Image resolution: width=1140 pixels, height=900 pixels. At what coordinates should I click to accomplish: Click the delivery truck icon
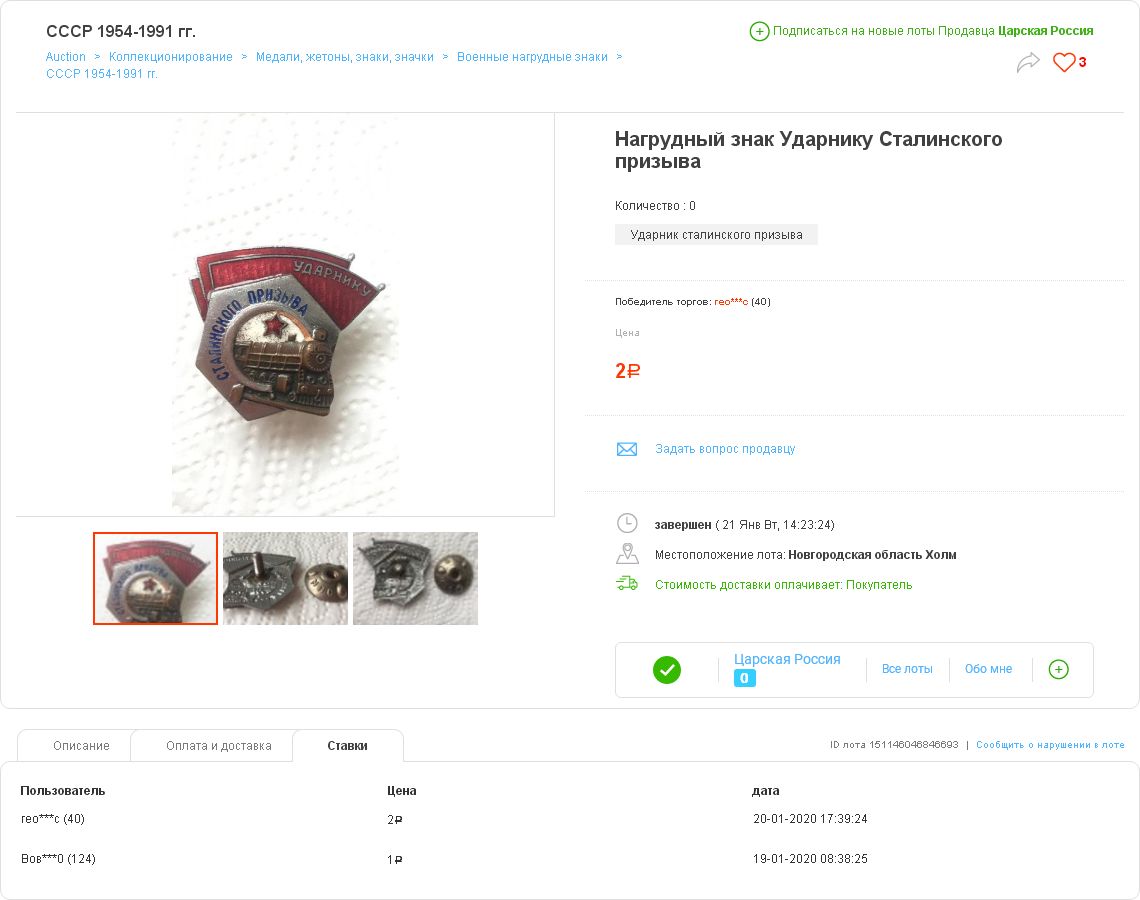click(x=627, y=583)
